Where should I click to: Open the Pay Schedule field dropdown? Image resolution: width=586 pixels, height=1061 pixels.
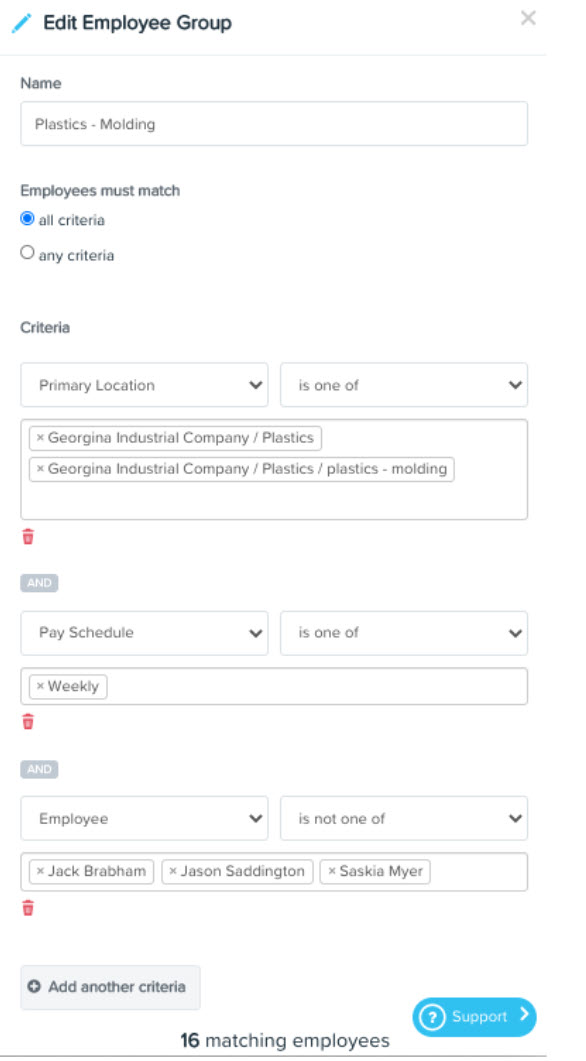[144, 633]
